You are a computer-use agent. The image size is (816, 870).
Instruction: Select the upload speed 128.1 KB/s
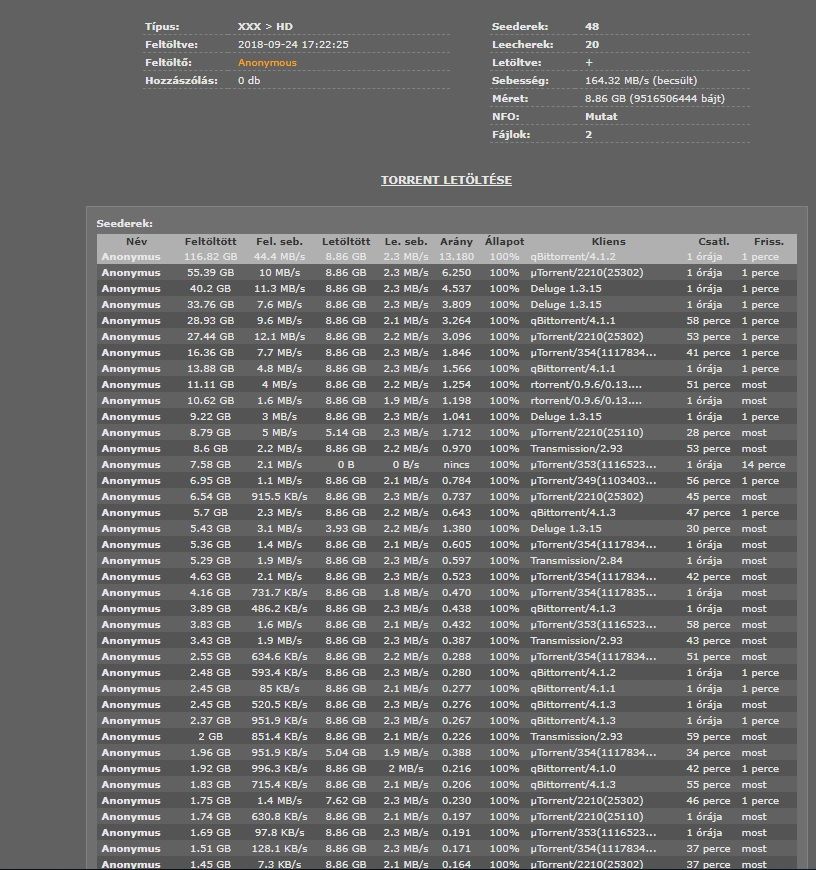coord(279,849)
